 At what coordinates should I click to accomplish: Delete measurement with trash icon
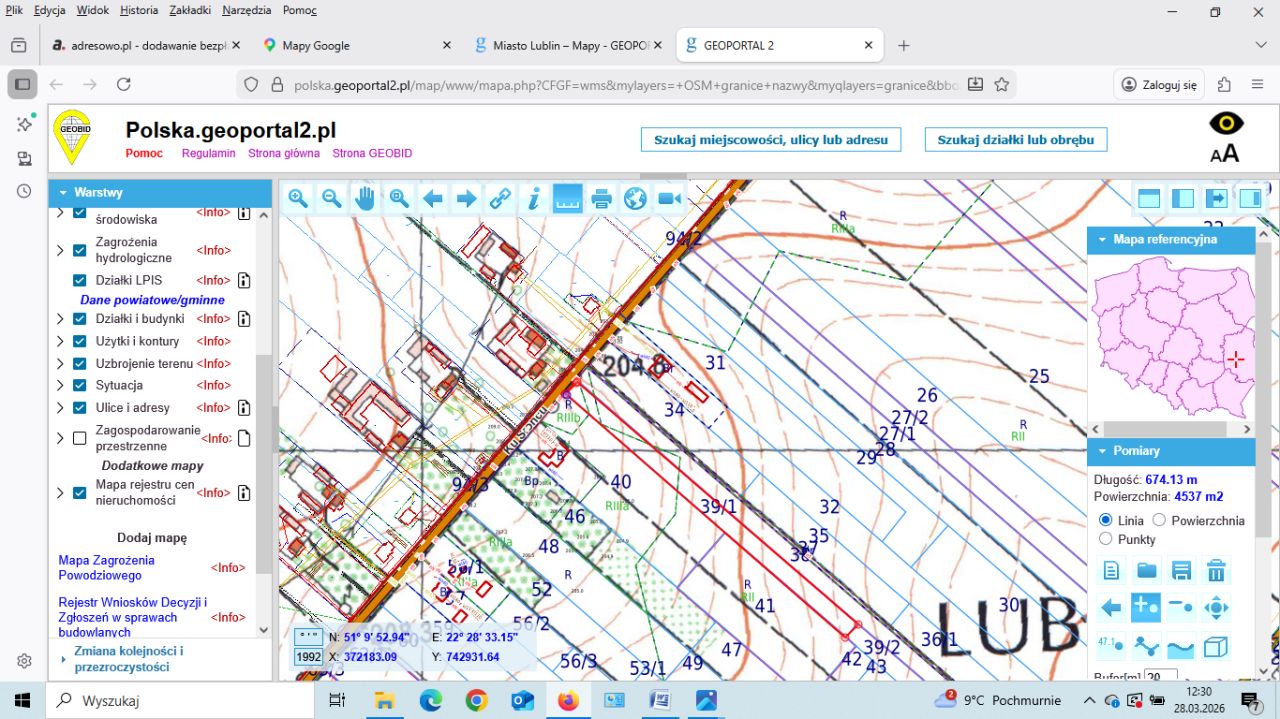tap(1216, 571)
